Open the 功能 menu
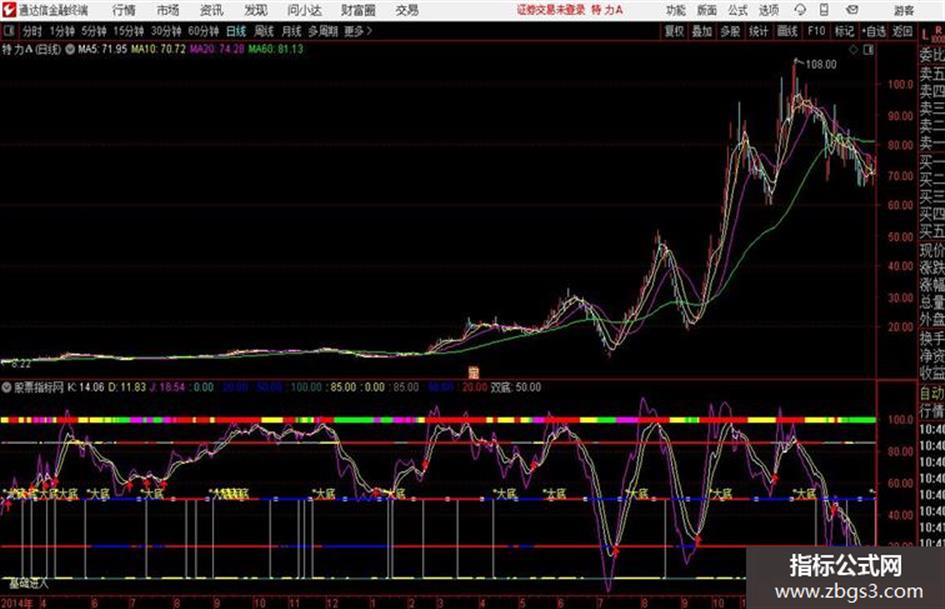 676,10
